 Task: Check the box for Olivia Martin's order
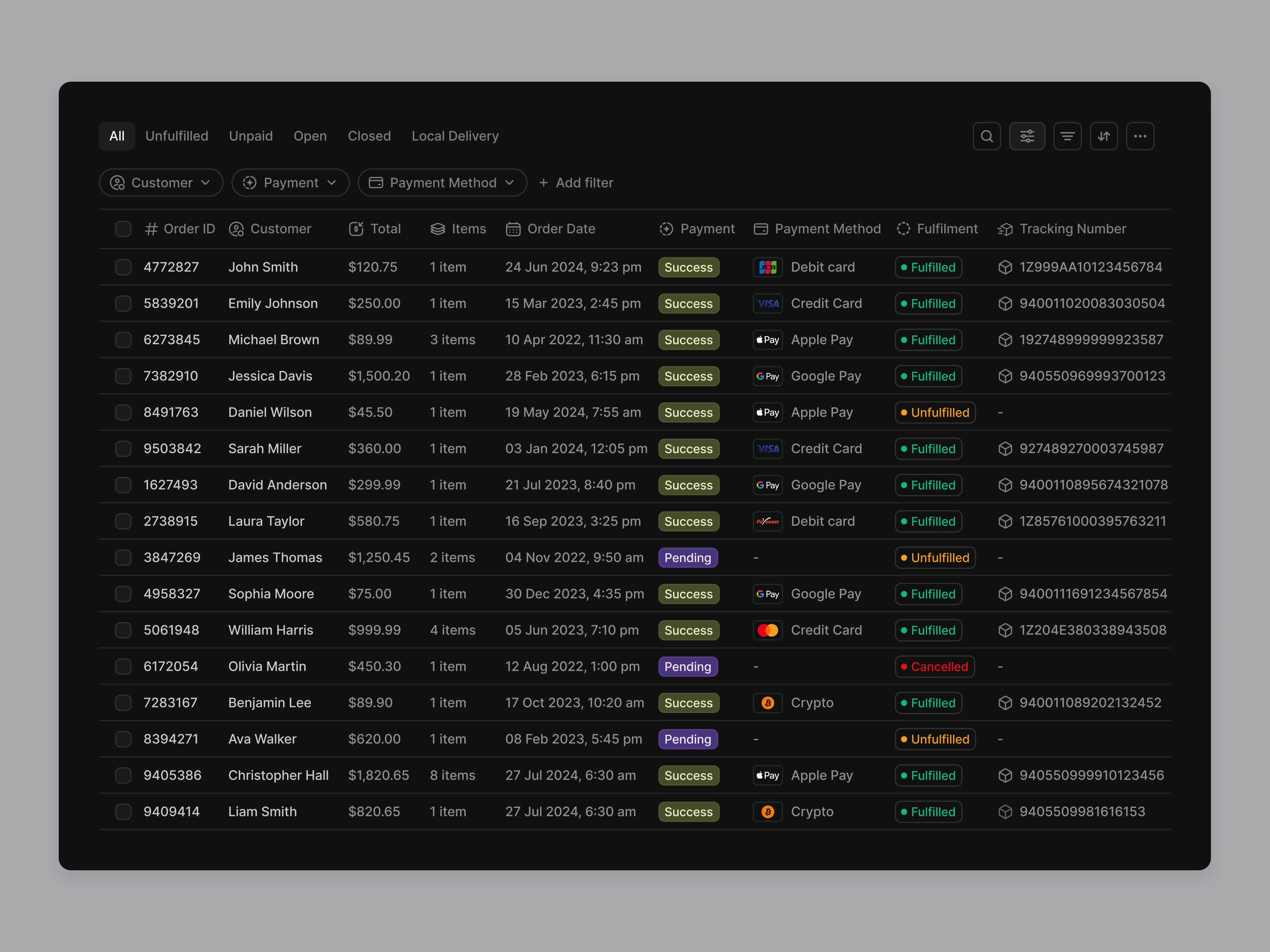tap(123, 666)
